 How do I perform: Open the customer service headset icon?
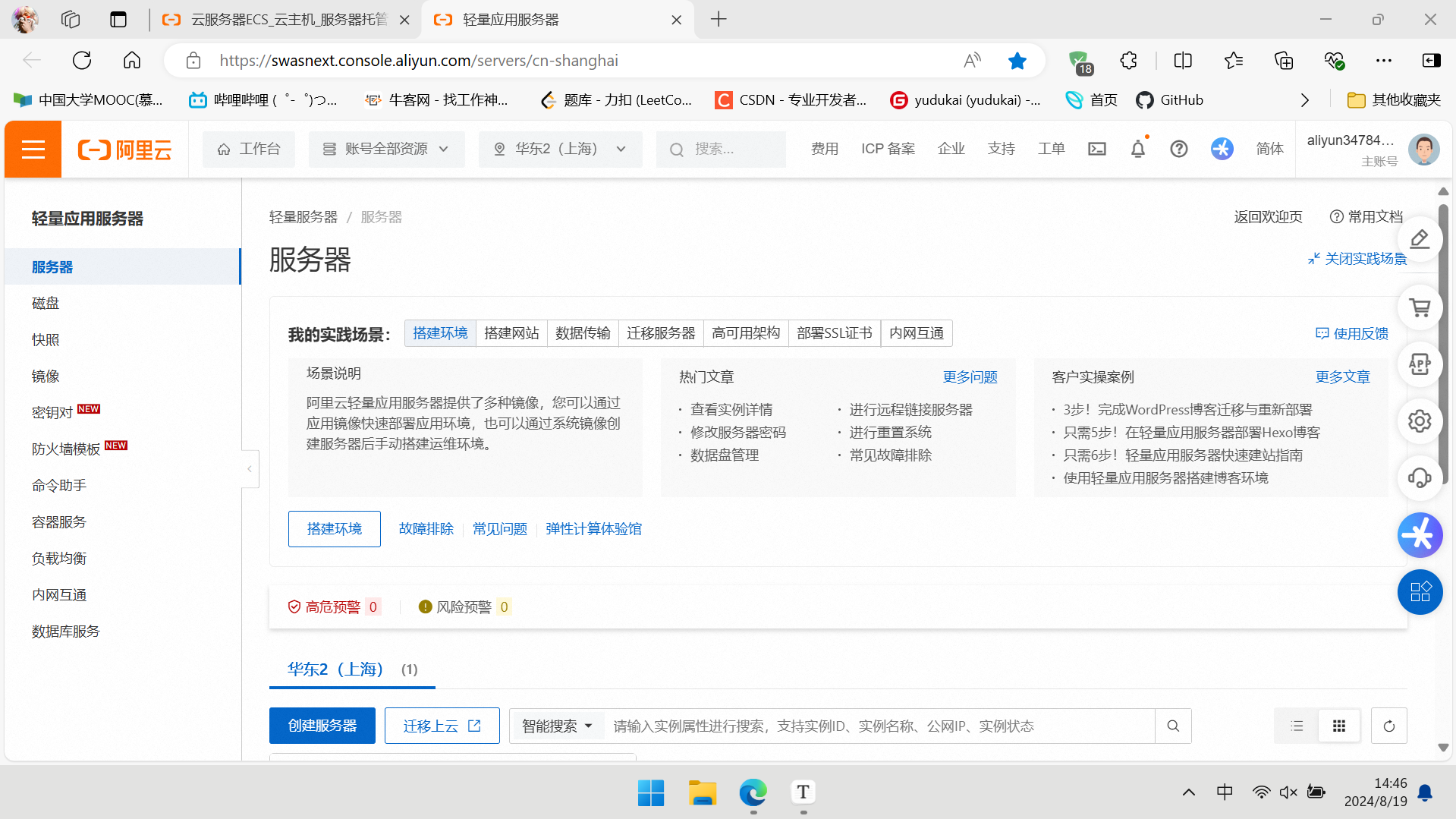click(1420, 478)
